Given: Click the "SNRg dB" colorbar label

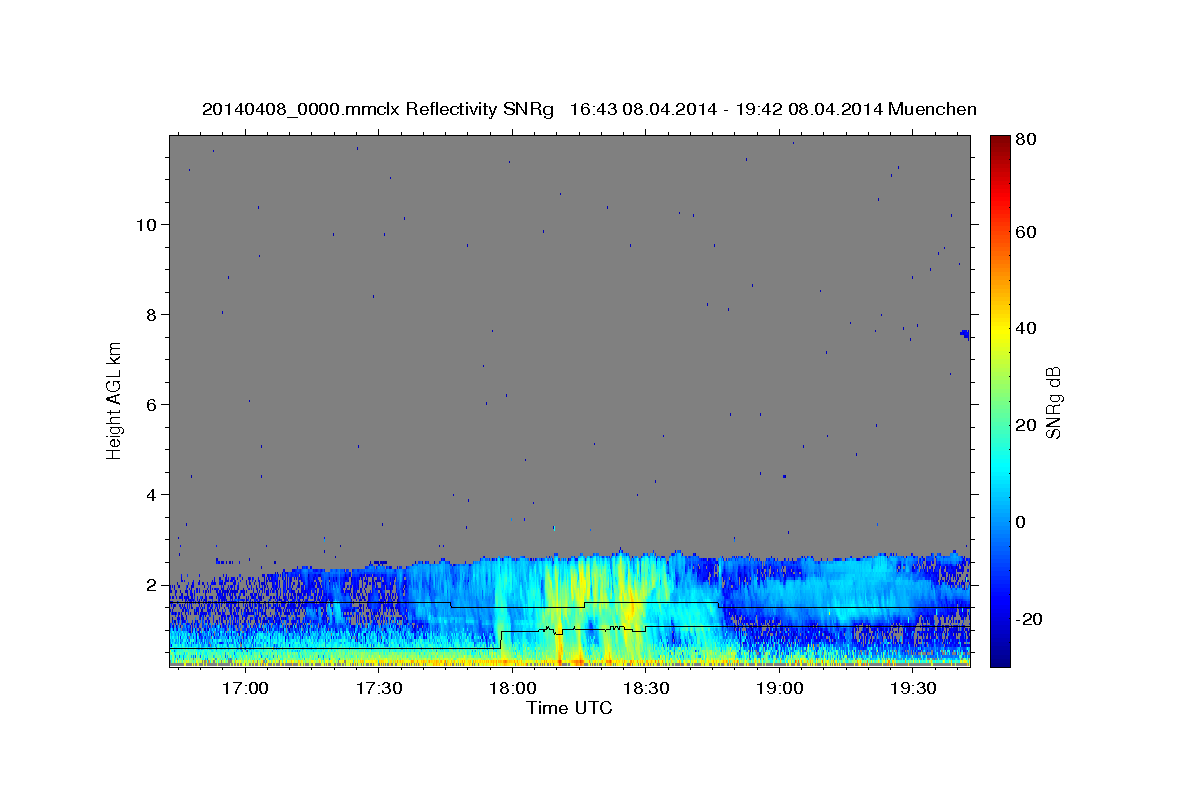Looking at the screenshot, I should point(1053,402).
